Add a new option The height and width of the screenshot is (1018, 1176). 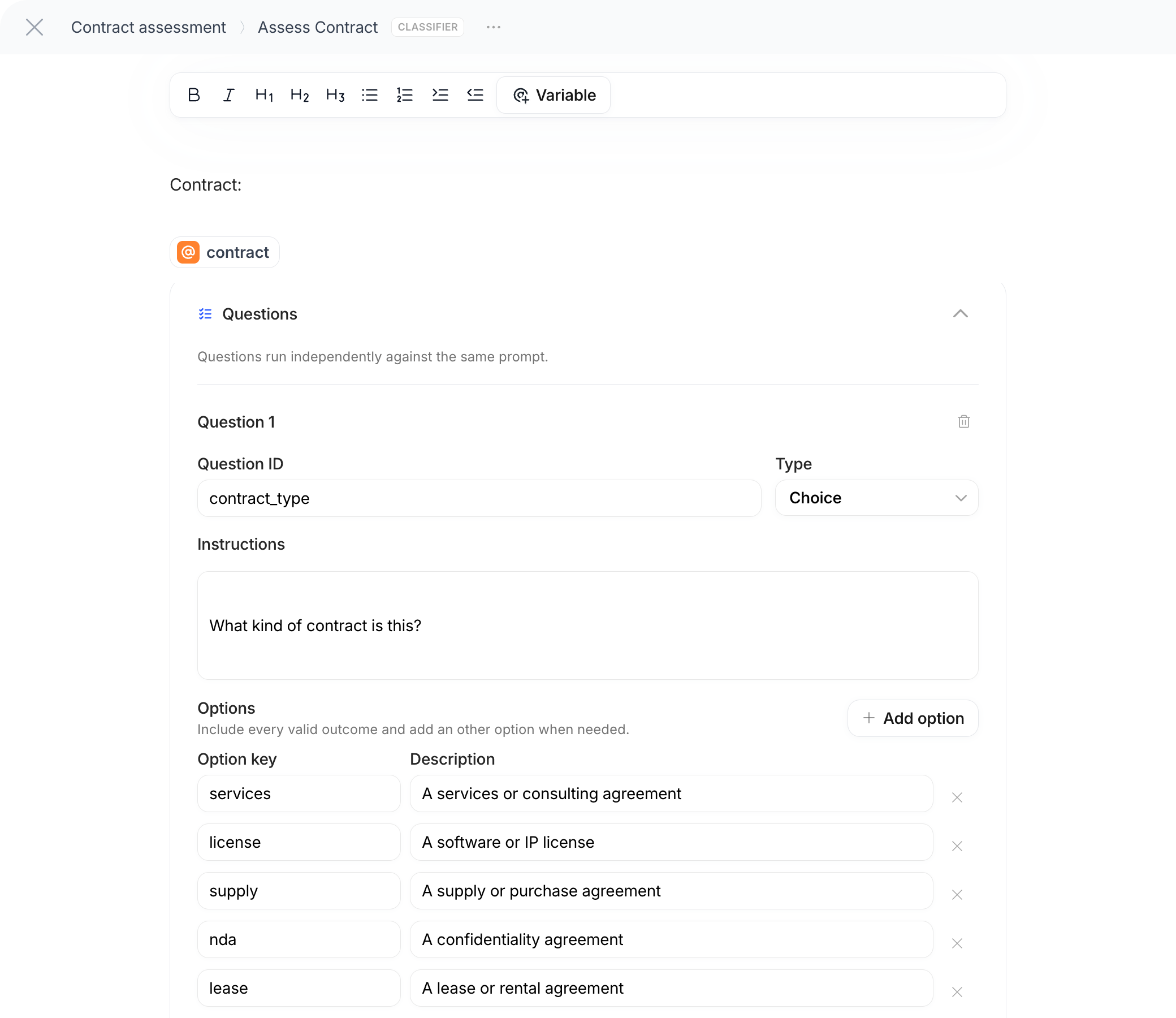coord(913,718)
